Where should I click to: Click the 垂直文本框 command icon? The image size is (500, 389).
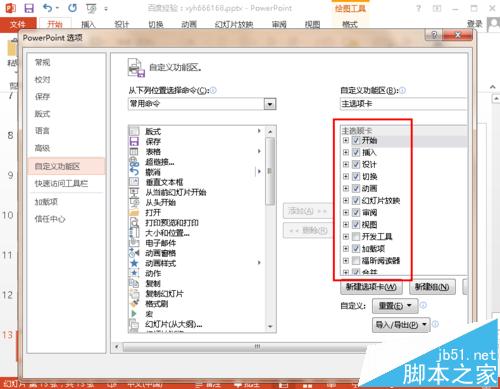point(134,182)
